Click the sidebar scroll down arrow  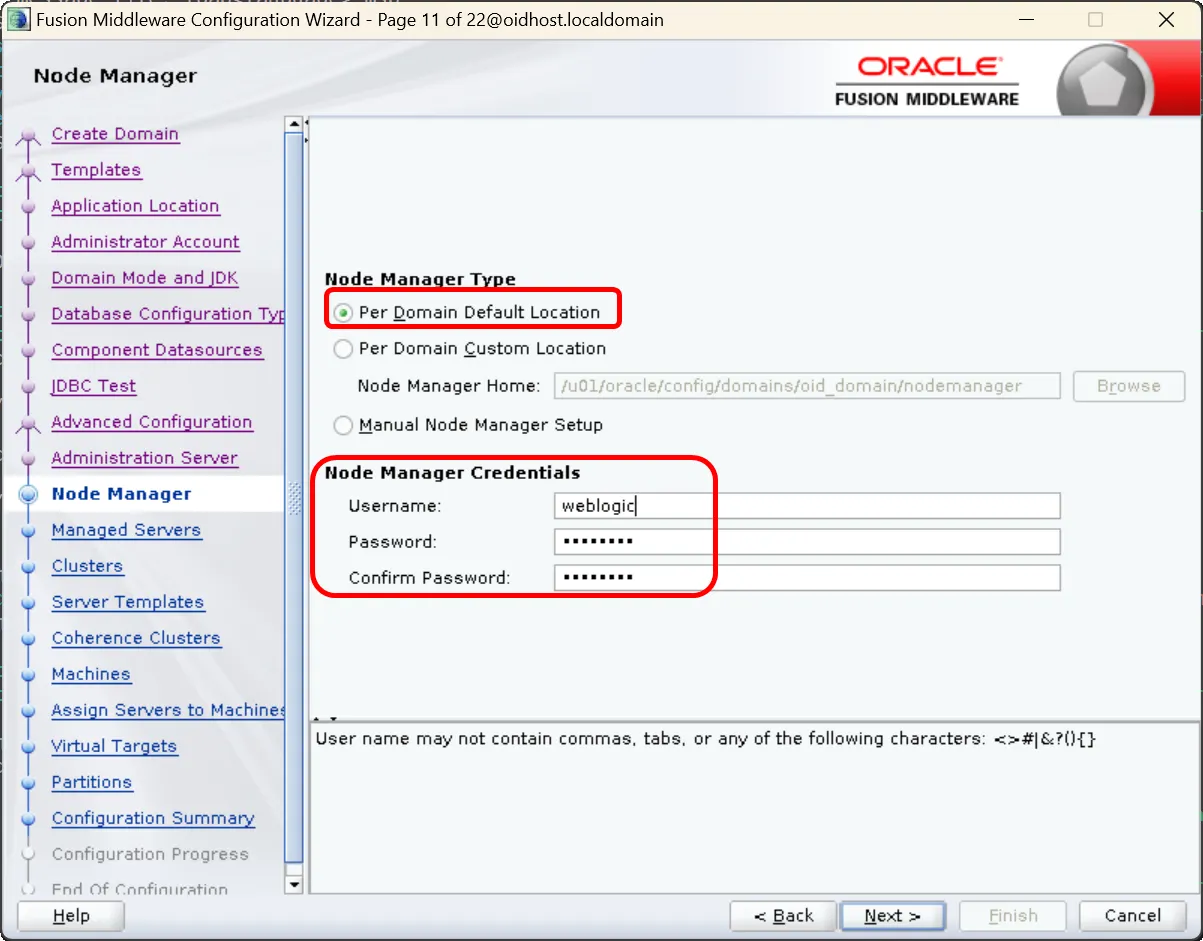294,885
